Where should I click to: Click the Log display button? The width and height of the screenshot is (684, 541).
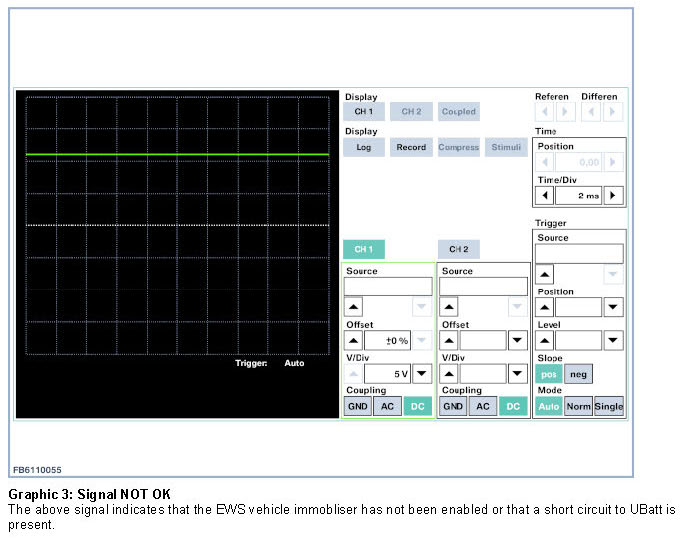tap(363, 147)
